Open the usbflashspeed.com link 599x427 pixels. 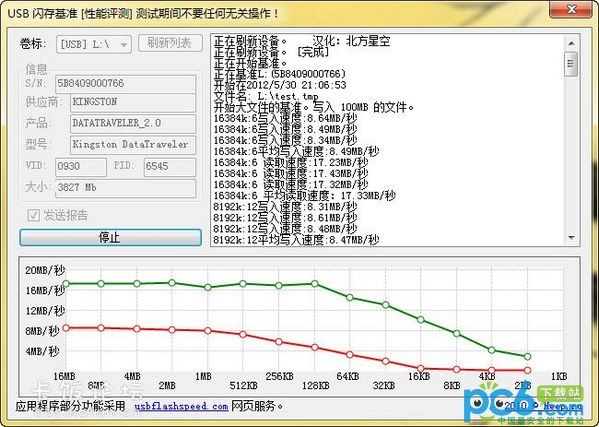(181, 406)
